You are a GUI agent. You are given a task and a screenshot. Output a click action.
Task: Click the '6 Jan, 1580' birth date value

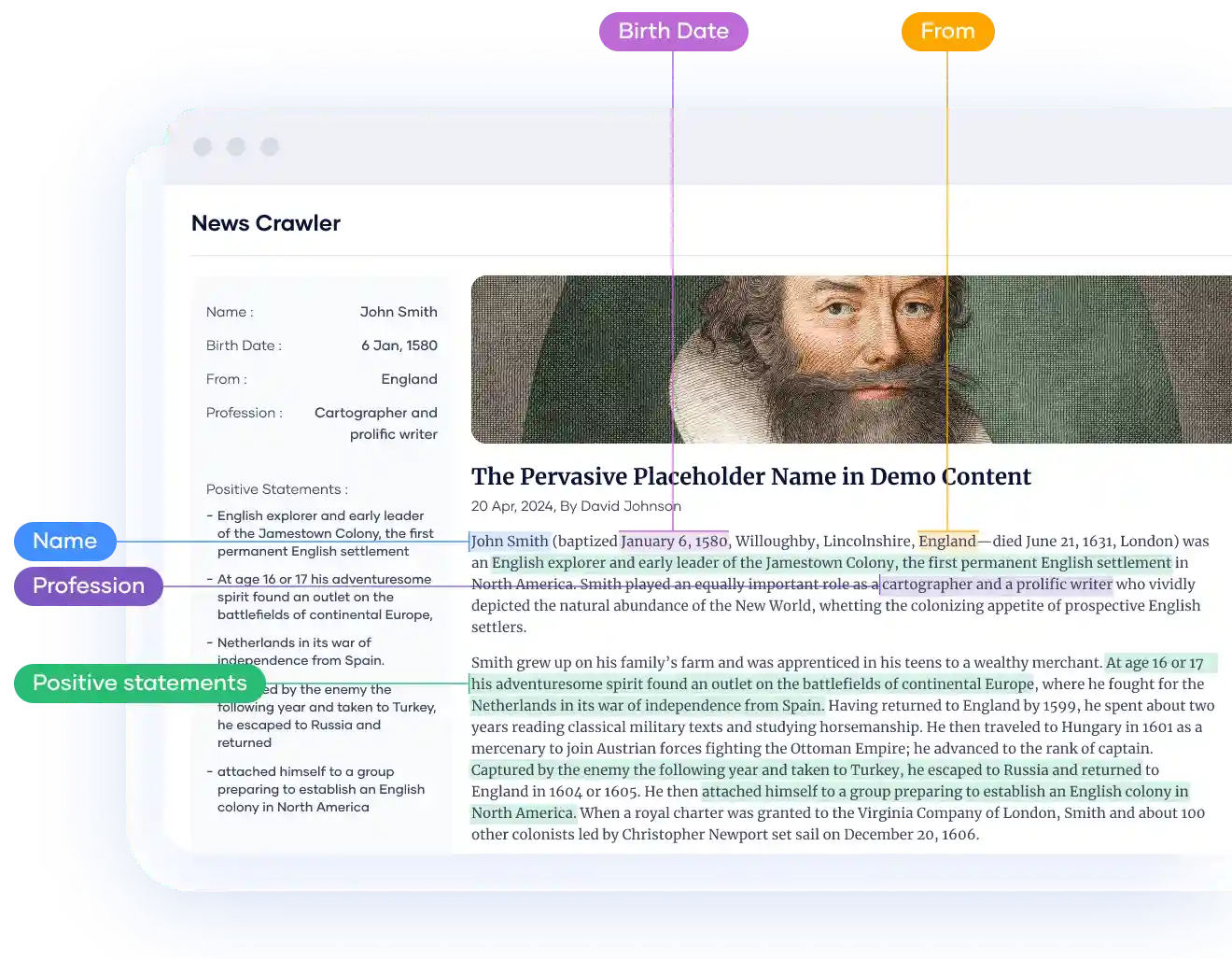point(399,346)
